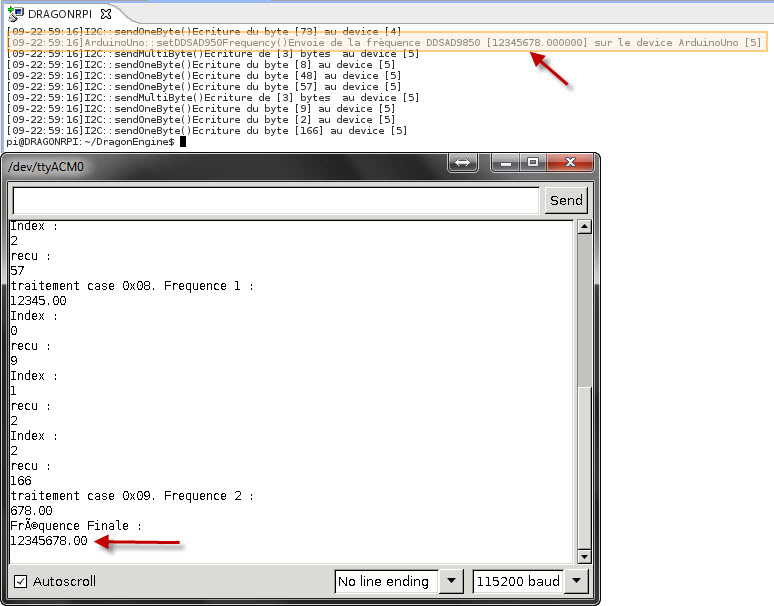Expand line ending options with arrow button
This screenshot has height=606, width=774.
(451, 581)
